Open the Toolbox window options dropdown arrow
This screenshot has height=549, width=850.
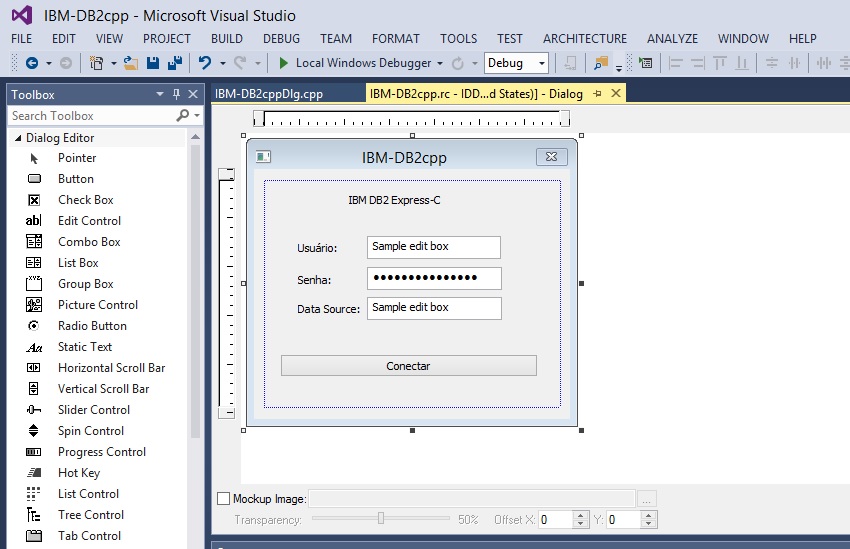(160, 95)
